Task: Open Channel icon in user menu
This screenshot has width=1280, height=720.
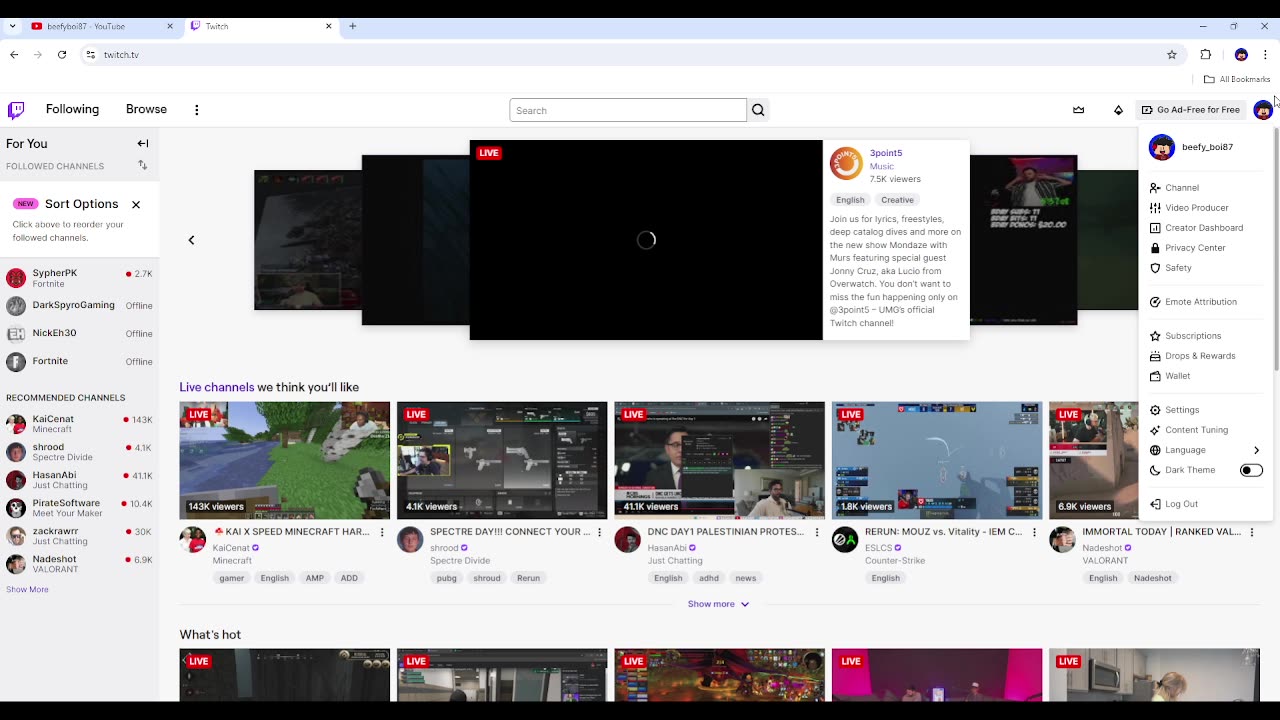Action: coord(1155,188)
